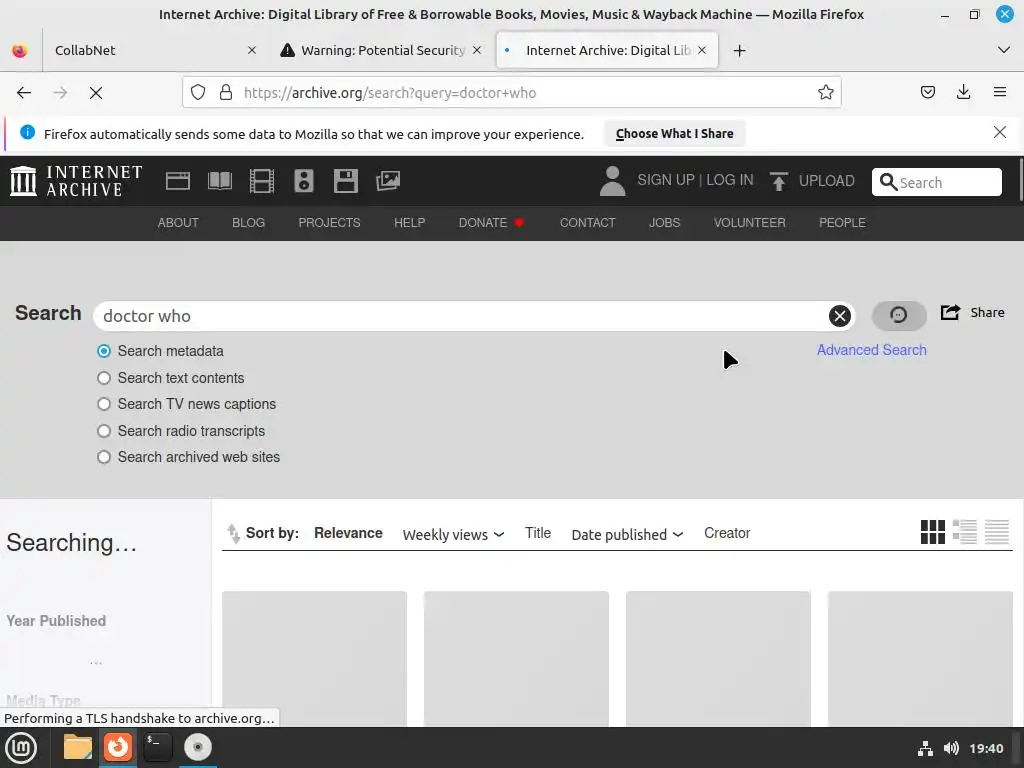This screenshot has width=1024, height=768.
Task: Click the Share icon
Action: (x=950, y=312)
